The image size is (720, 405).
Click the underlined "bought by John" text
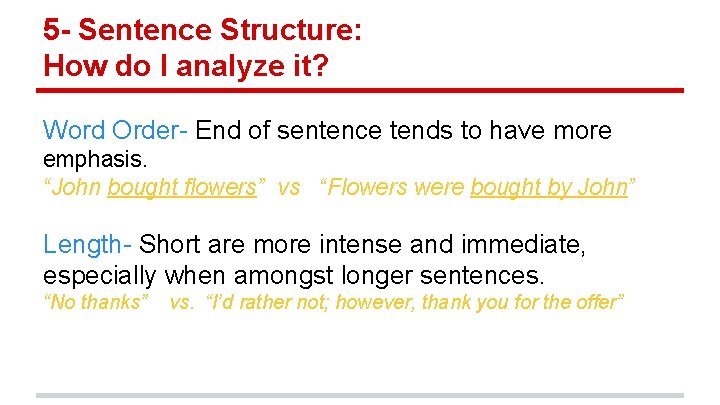548,188
